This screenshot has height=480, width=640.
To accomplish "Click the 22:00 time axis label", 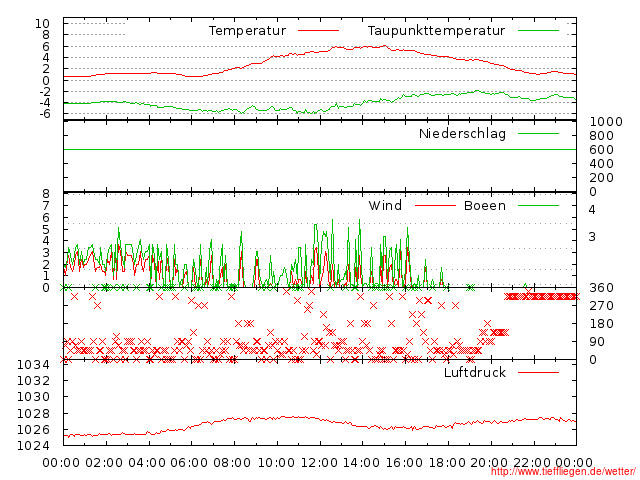I will point(532,463).
